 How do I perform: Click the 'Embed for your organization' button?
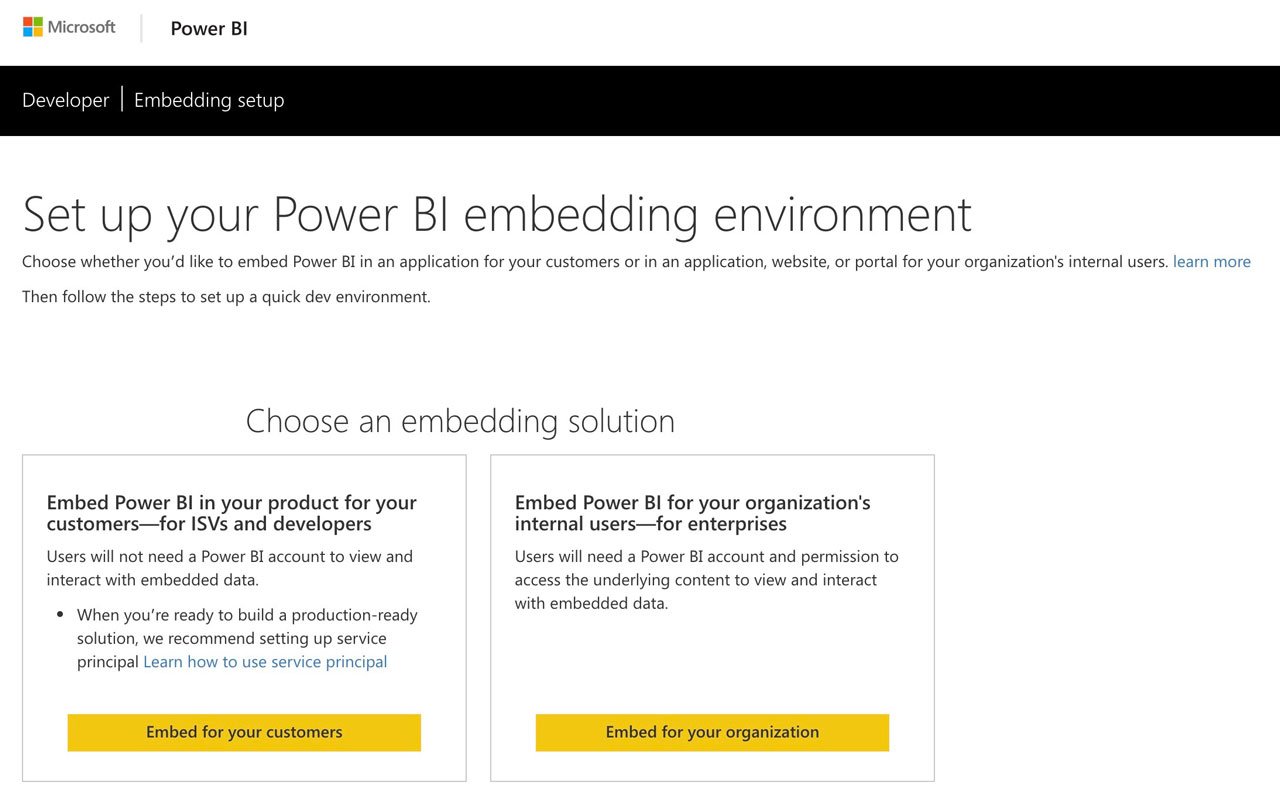point(712,732)
